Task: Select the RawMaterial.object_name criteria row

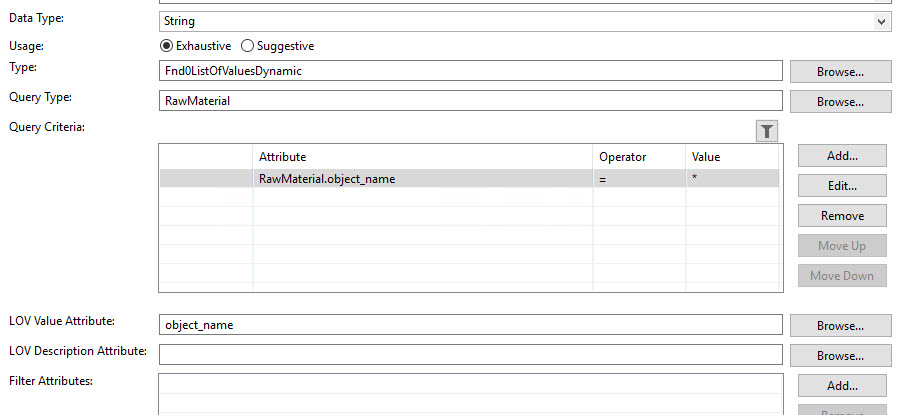Action: (469, 179)
